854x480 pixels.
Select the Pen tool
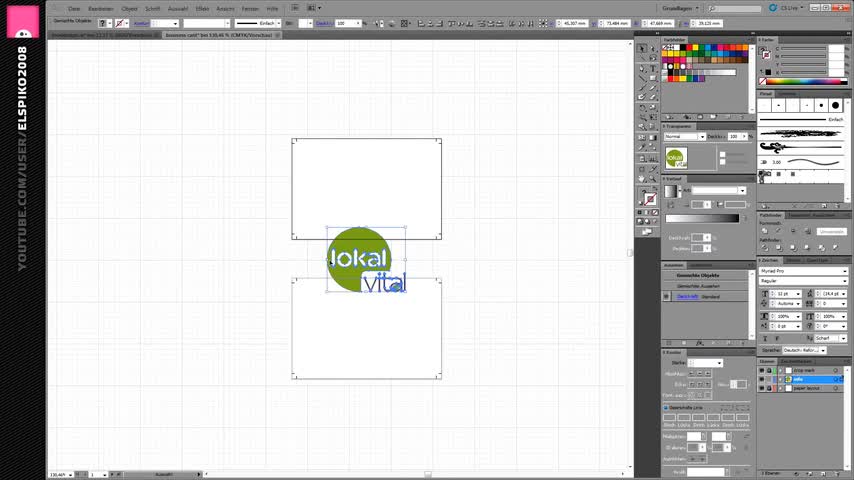click(642, 69)
